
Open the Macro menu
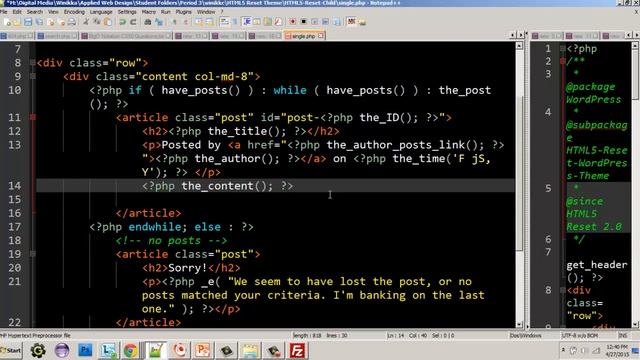click(x=149, y=12)
